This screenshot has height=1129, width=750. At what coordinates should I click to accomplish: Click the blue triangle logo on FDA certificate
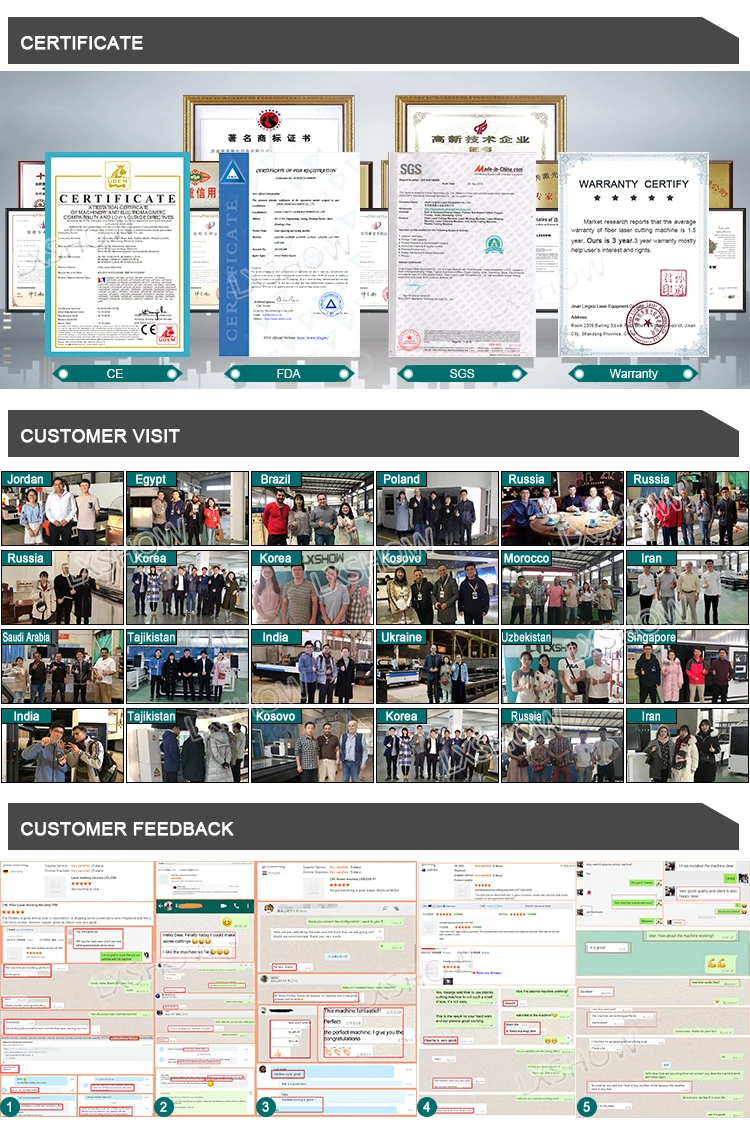(232, 172)
